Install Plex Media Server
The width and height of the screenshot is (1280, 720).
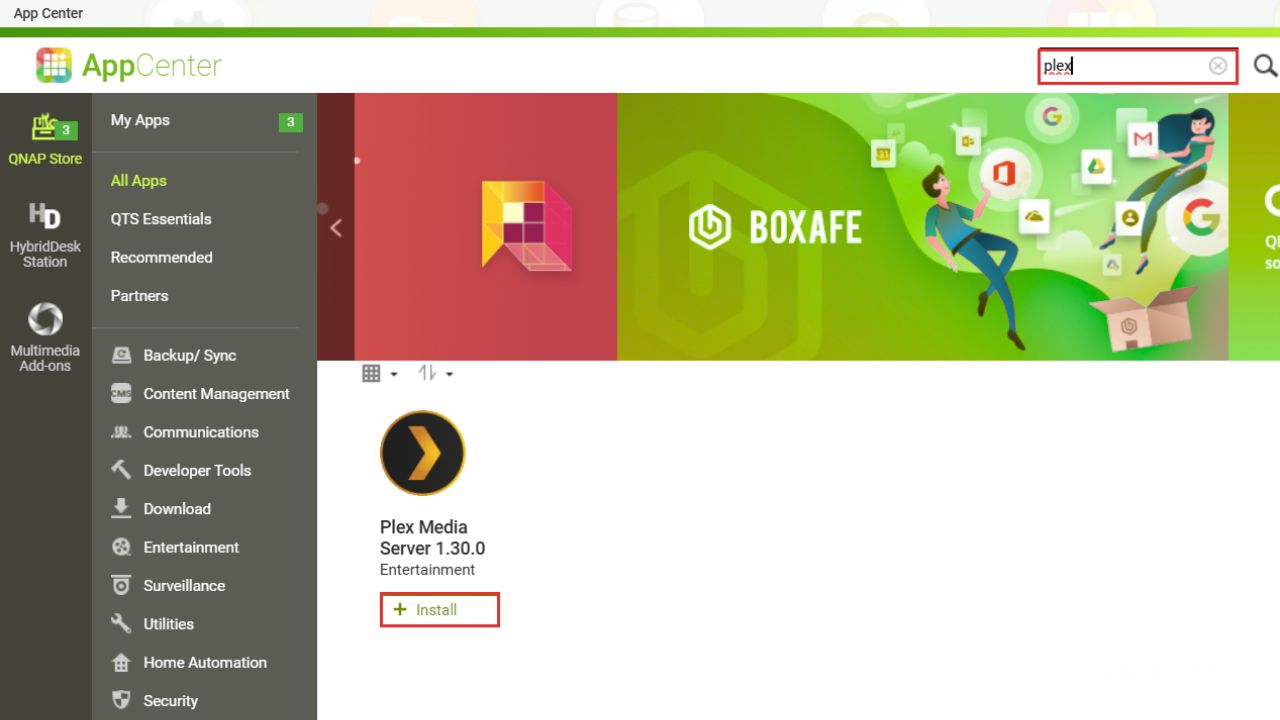[x=439, y=610]
